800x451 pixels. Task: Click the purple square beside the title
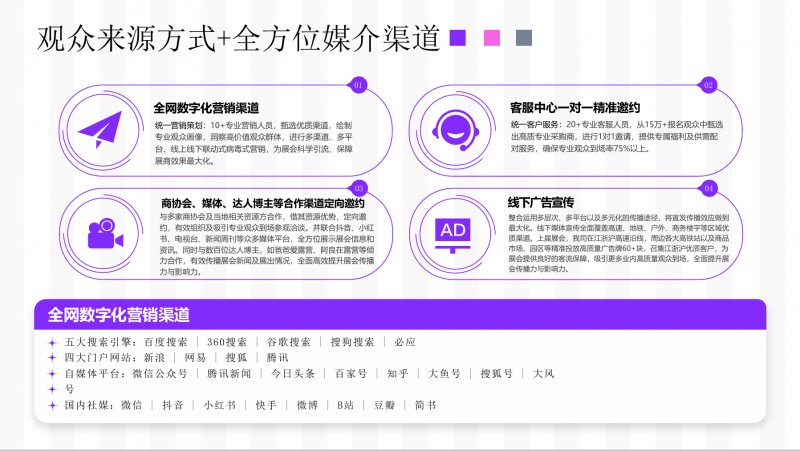[458, 38]
